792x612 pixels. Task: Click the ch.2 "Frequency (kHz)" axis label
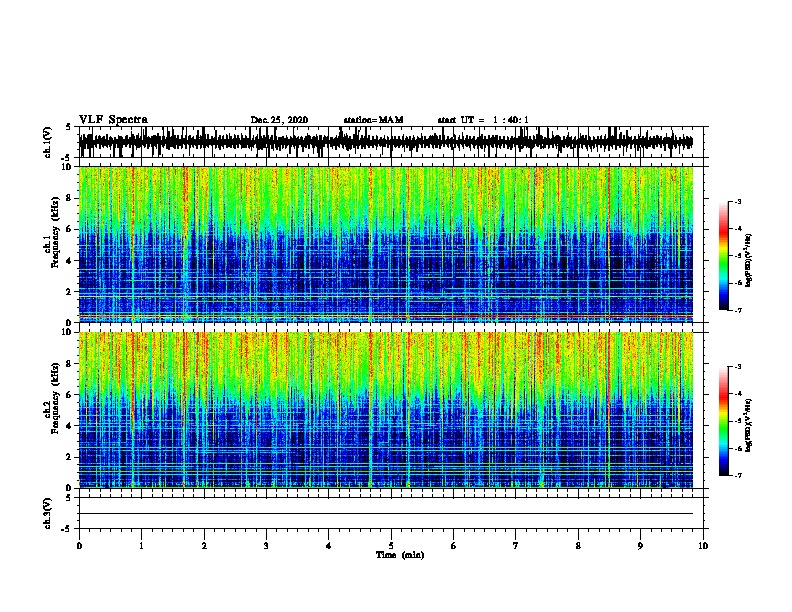(55, 398)
